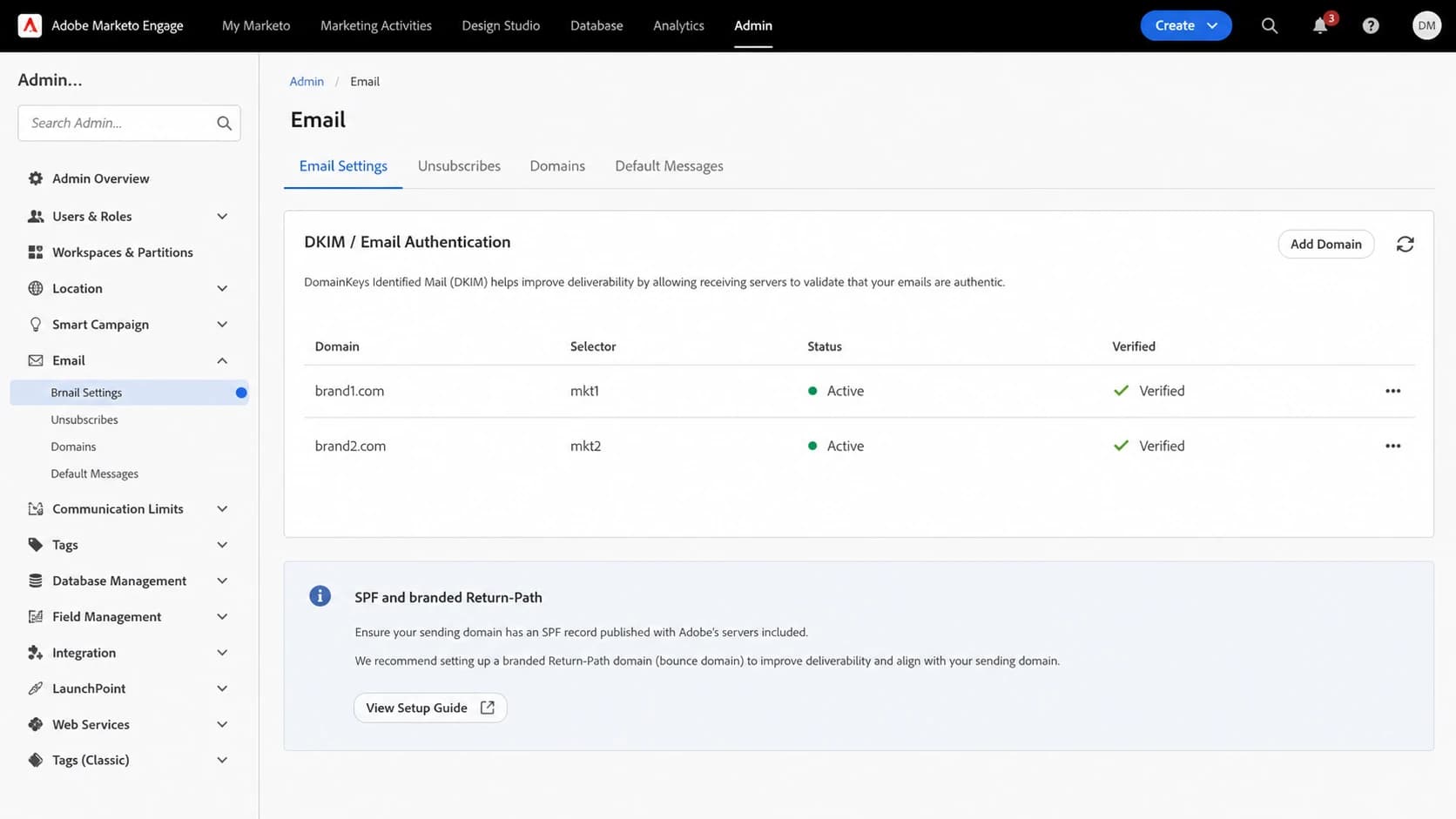This screenshot has height=819, width=1456.
Task: Select the highlighted Email Settings sidebar item
Action: [x=130, y=393]
